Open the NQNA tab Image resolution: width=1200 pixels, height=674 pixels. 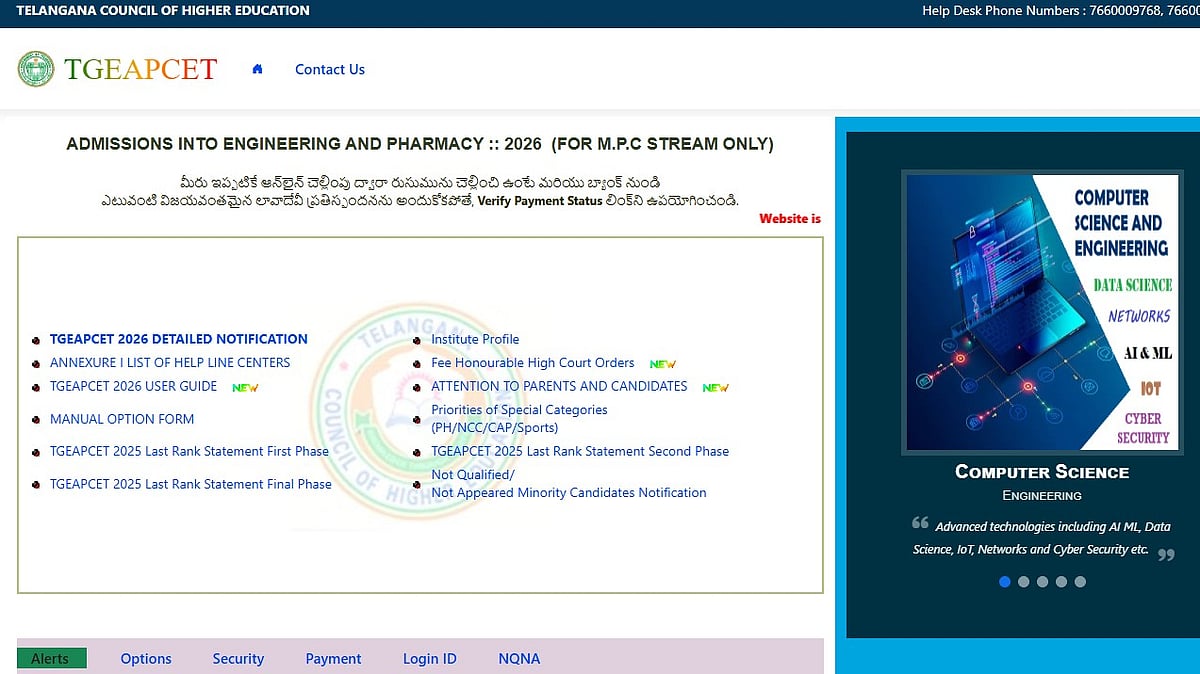[x=519, y=658]
